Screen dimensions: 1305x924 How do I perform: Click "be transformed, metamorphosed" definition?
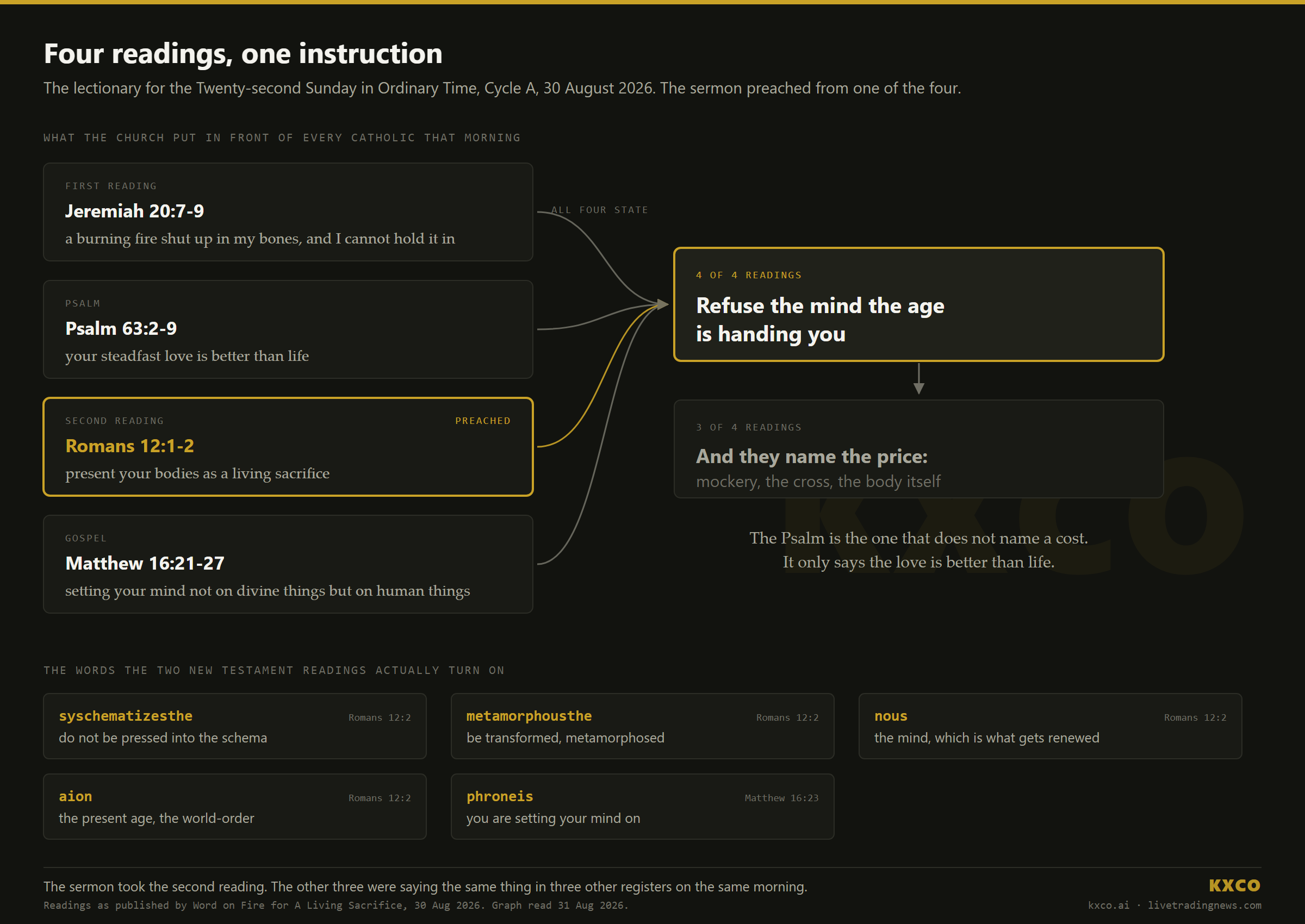pos(565,738)
